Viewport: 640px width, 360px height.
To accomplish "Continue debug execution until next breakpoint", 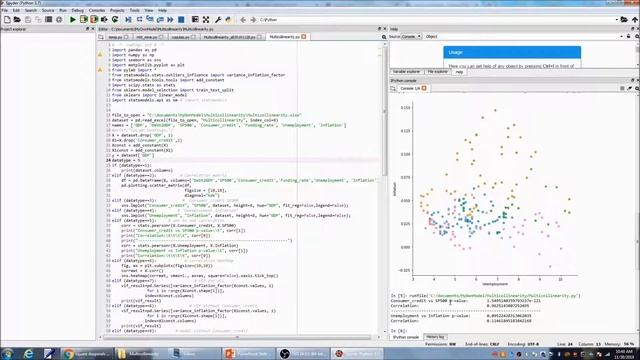I will point(170,20).
